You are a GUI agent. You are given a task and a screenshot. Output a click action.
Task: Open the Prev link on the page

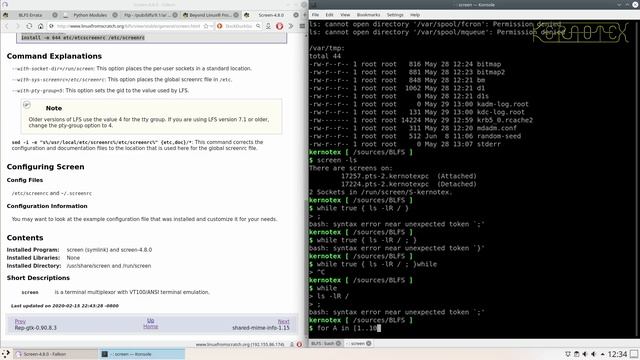(20, 322)
